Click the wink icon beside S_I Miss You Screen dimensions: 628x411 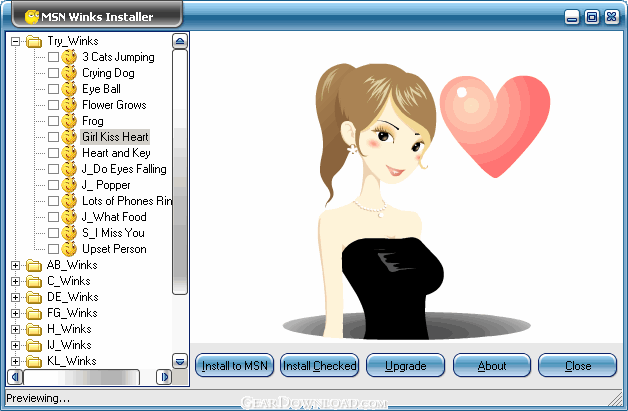click(69, 233)
